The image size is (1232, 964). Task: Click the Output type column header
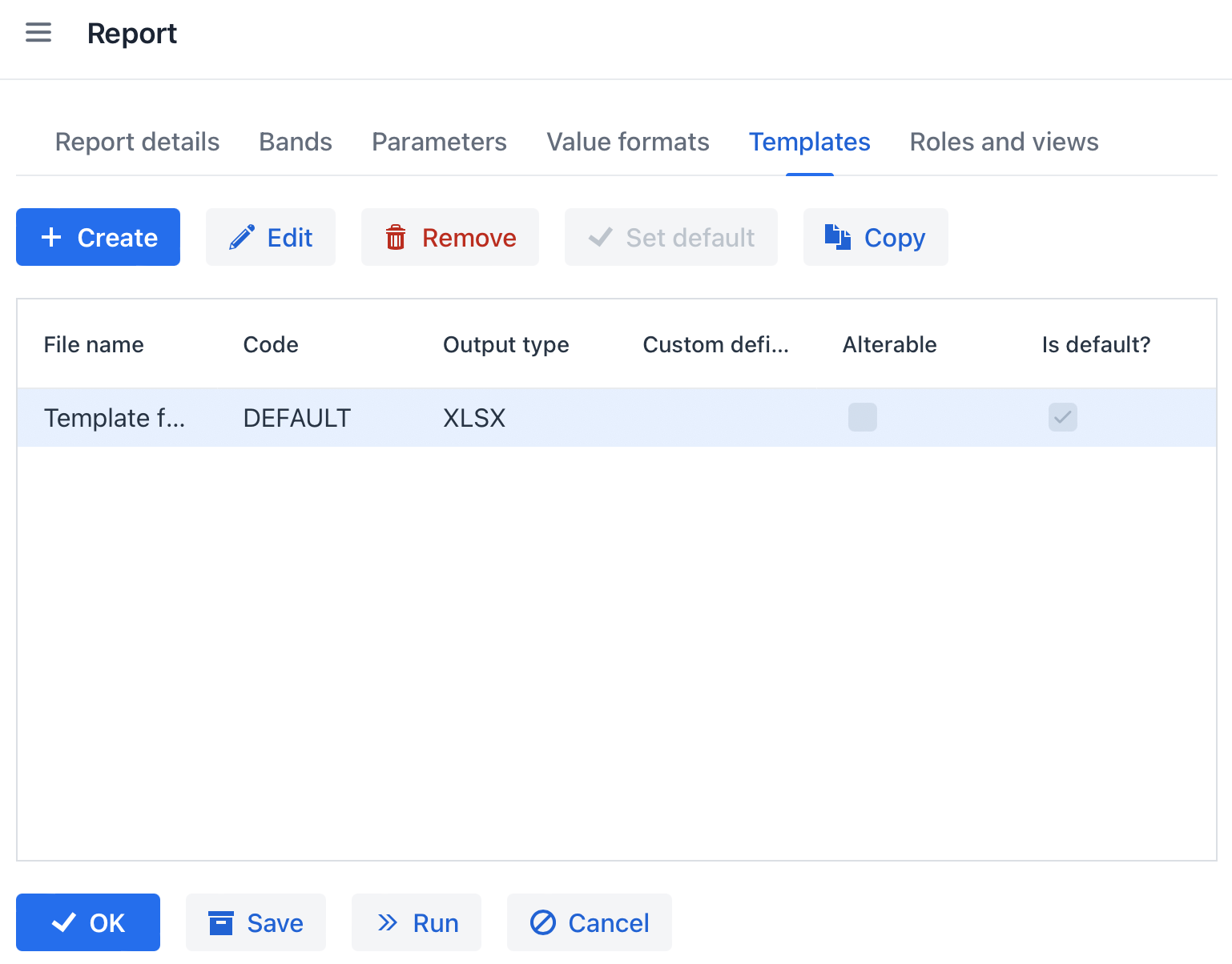[505, 345]
